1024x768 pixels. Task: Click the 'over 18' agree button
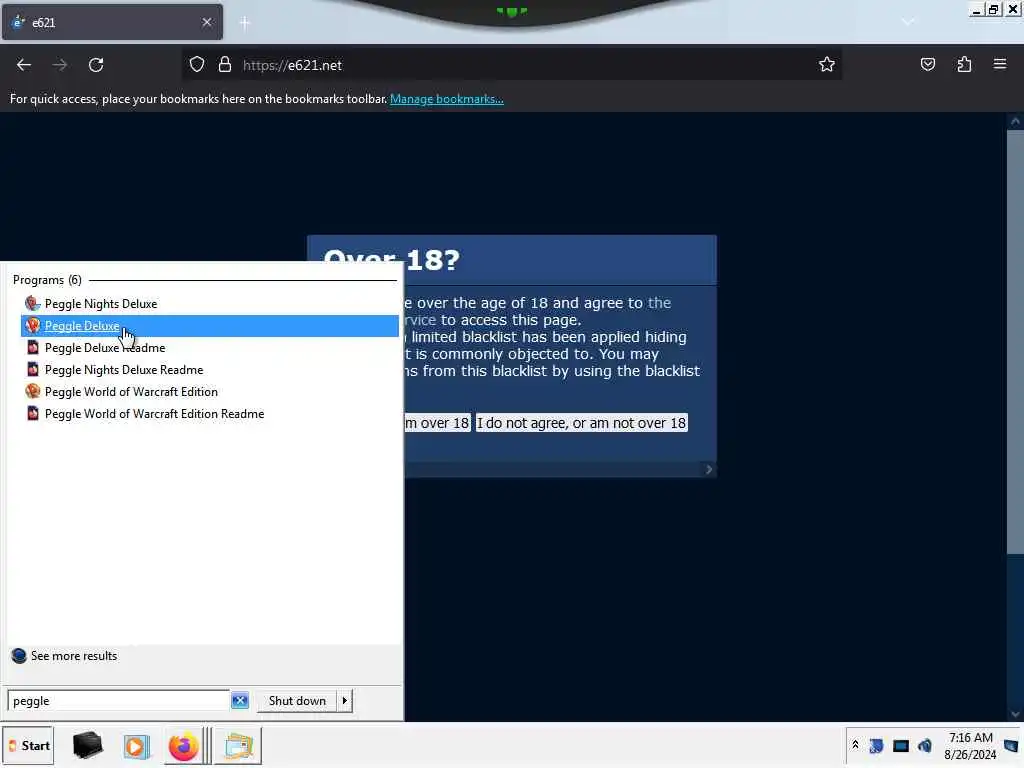[x=437, y=423]
